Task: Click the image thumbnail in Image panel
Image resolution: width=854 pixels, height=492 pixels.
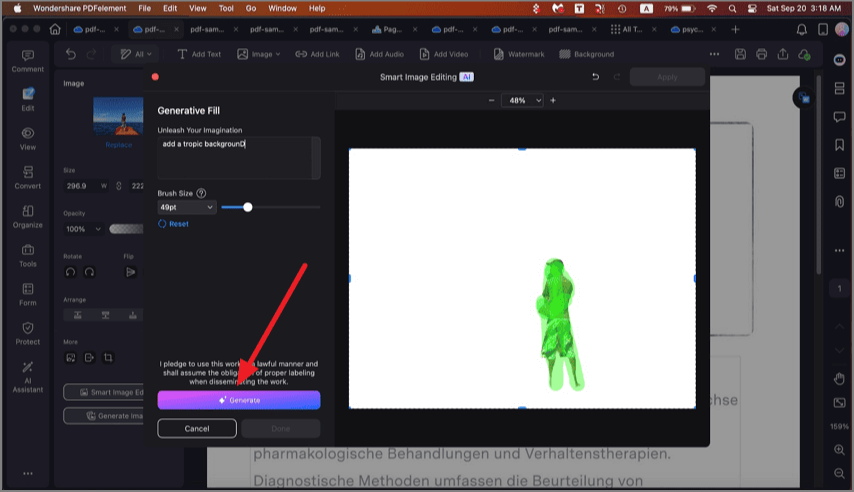Action: [x=118, y=116]
